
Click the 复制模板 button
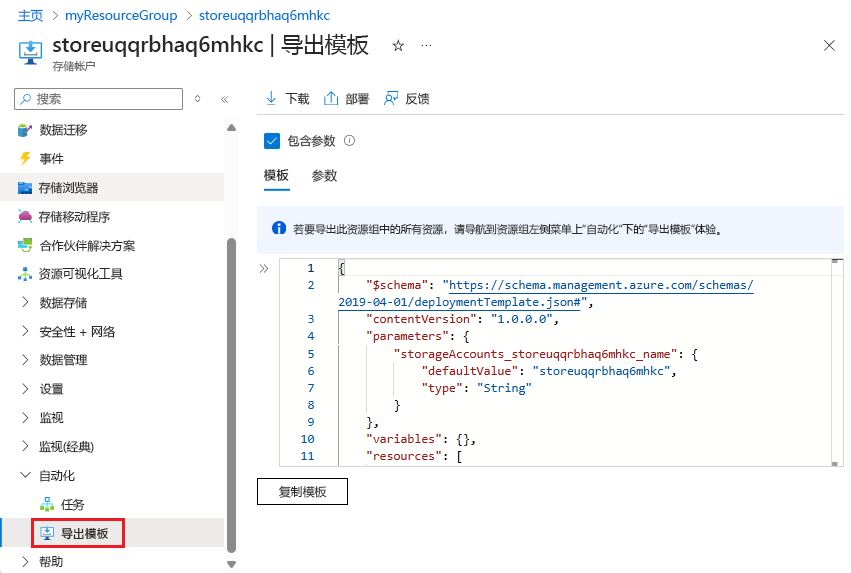pos(302,492)
